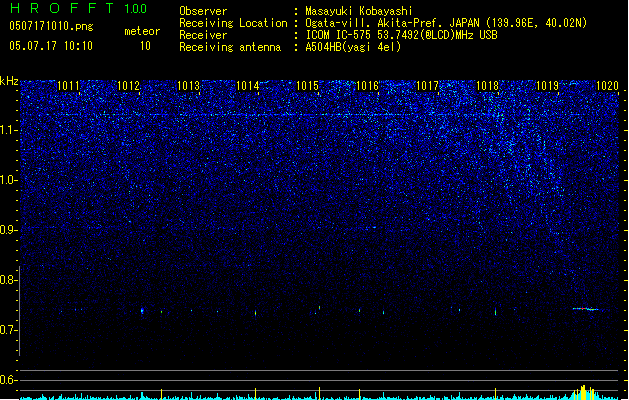Click the HROFFT 1.0.0 title text
629x400 pixels.
click(x=79, y=8)
